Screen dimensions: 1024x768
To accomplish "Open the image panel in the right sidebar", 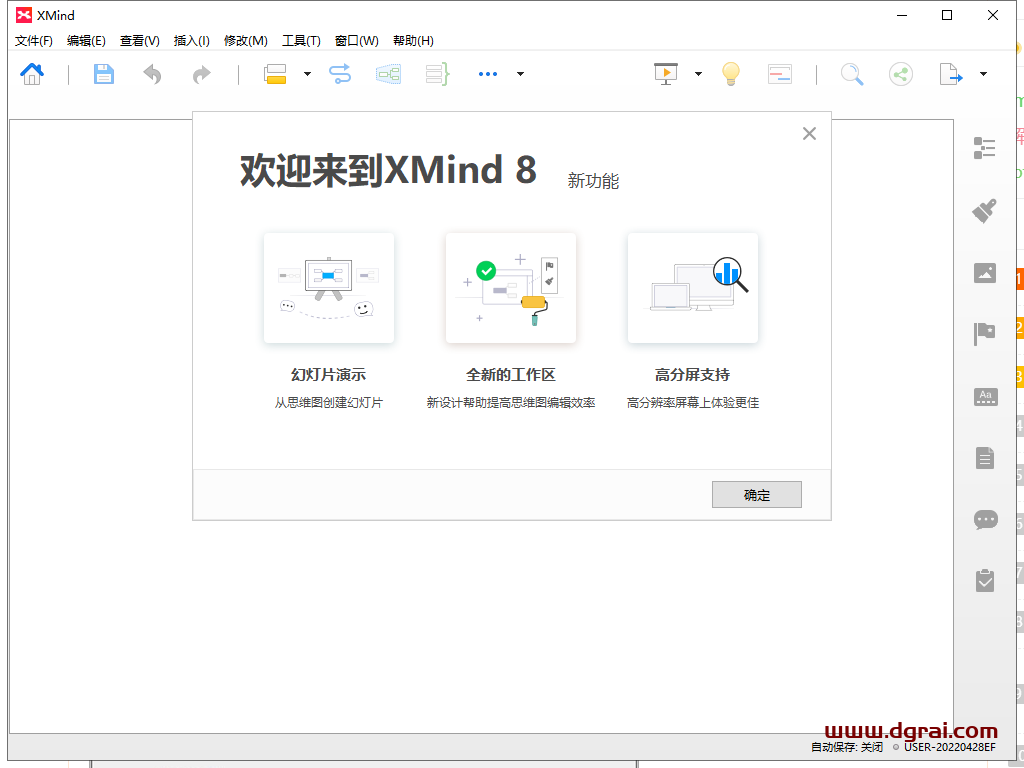I will tap(985, 272).
